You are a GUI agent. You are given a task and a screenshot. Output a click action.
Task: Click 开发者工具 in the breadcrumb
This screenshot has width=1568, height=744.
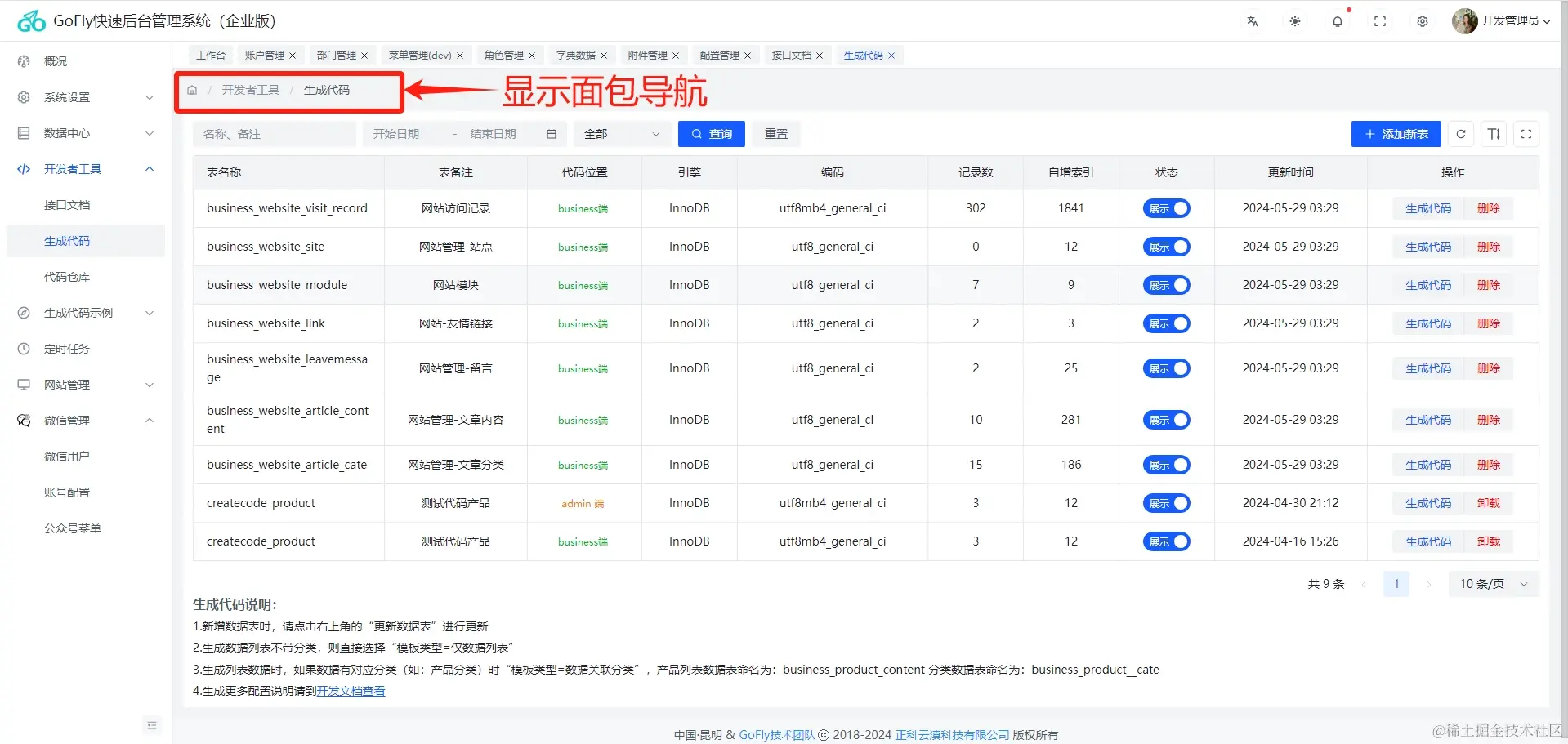(x=251, y=90)
